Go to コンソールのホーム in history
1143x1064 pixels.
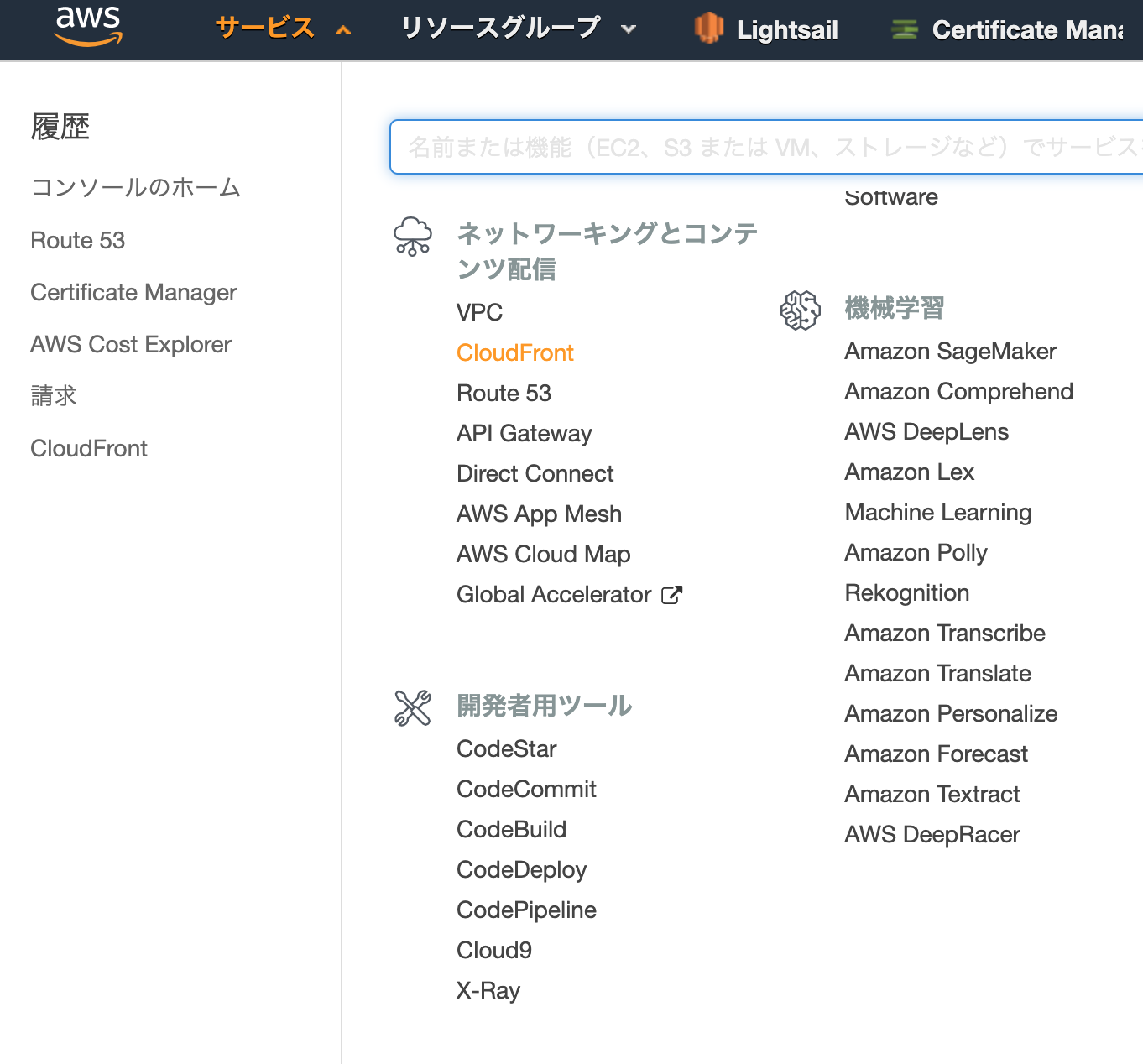point(136,187)
